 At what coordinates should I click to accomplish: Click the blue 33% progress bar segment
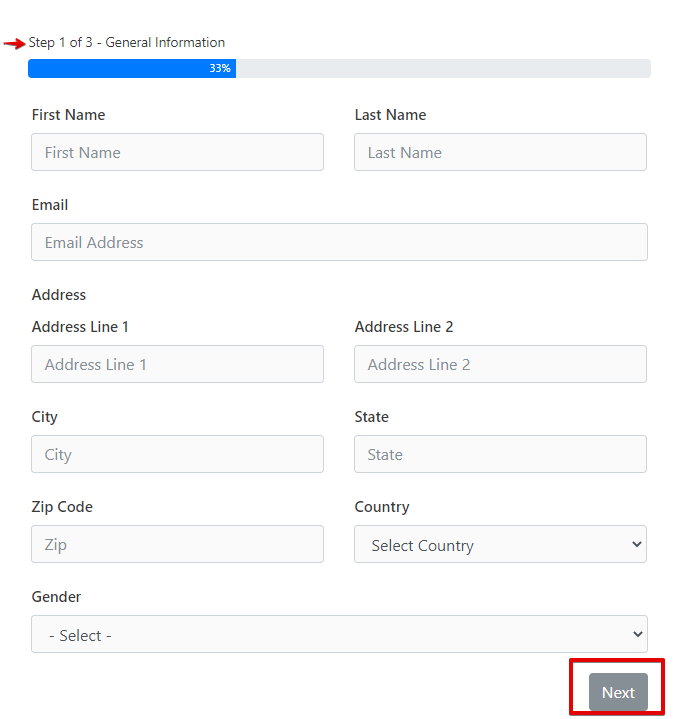131,68
